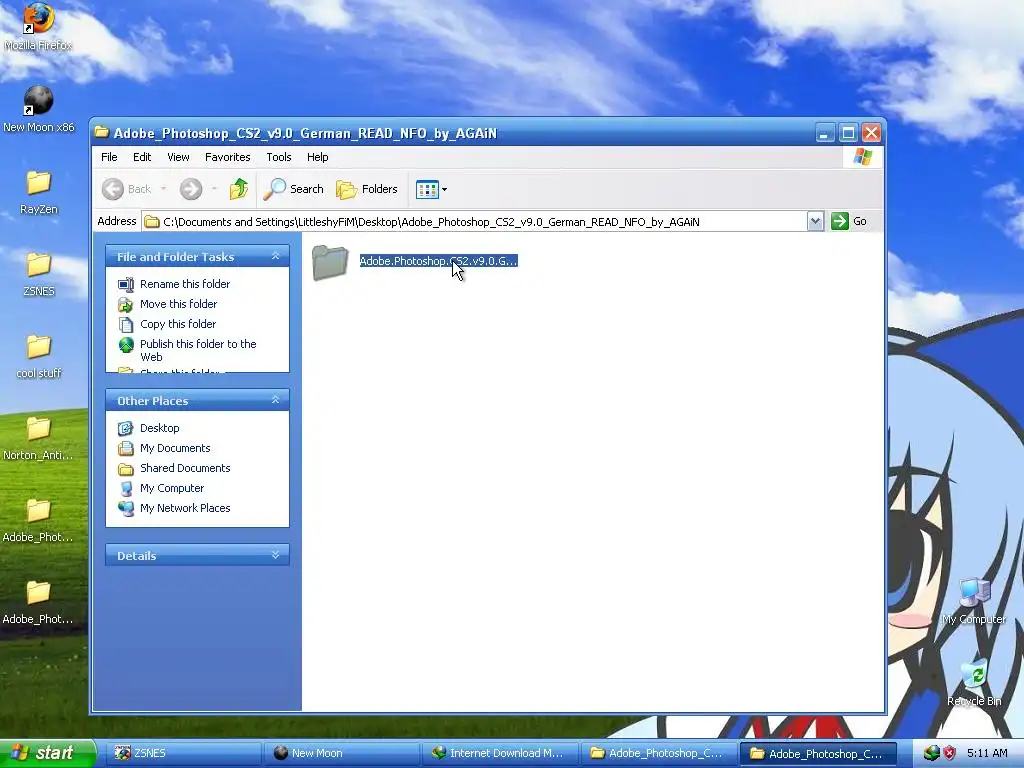The height and width of the screenshot is (768, 1024).
Task: Expand the Details panel
Action: tap(276, 555)
